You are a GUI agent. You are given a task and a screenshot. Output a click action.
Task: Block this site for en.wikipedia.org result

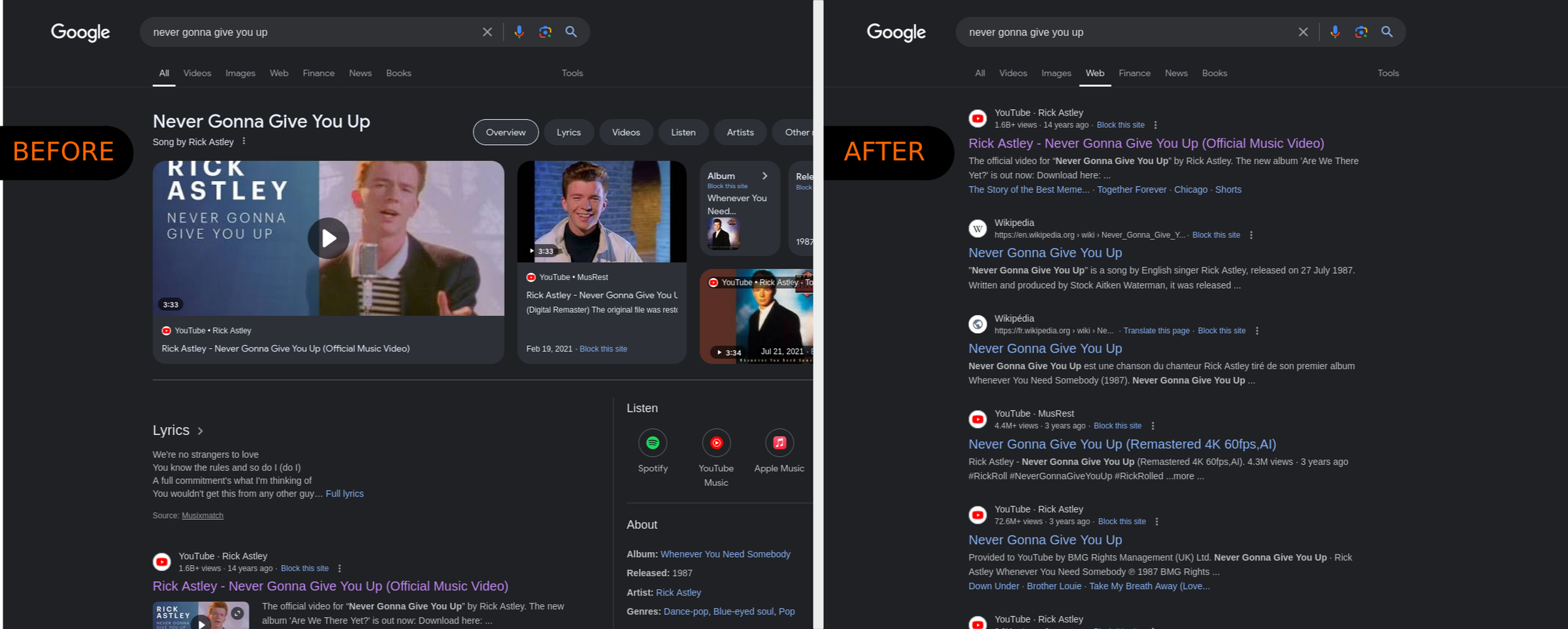pos(1216,235)
